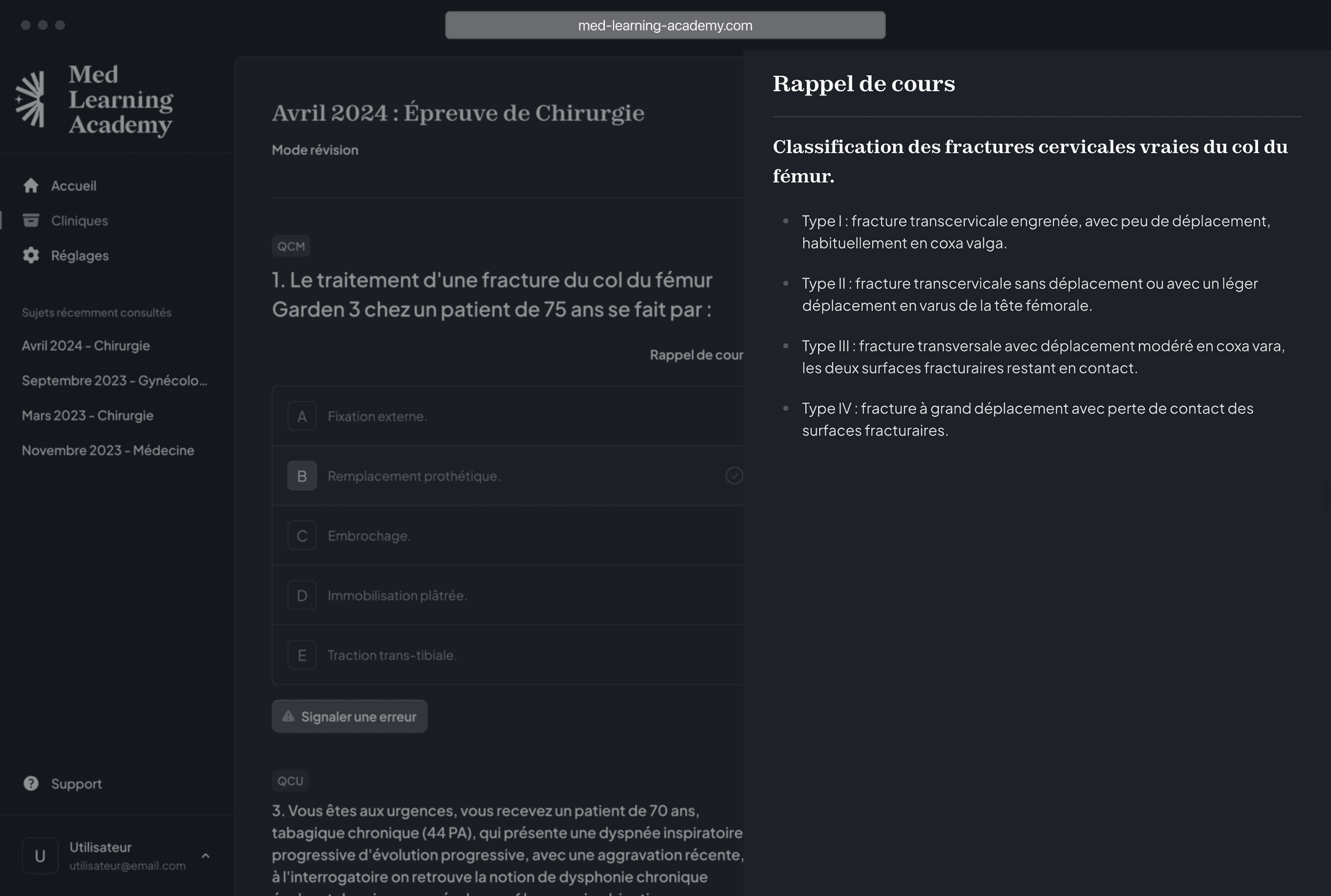Image resolution: width=1331 pixels, height=896 pixels.
Task: Select the Accueil home icon
Action: pyautogui.click(x=31, y=185)
